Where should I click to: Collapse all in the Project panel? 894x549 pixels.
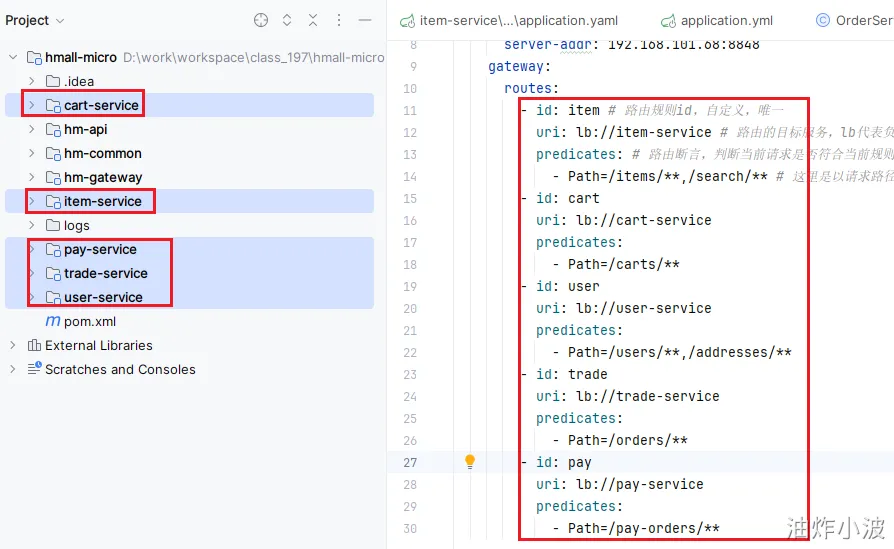313,20
